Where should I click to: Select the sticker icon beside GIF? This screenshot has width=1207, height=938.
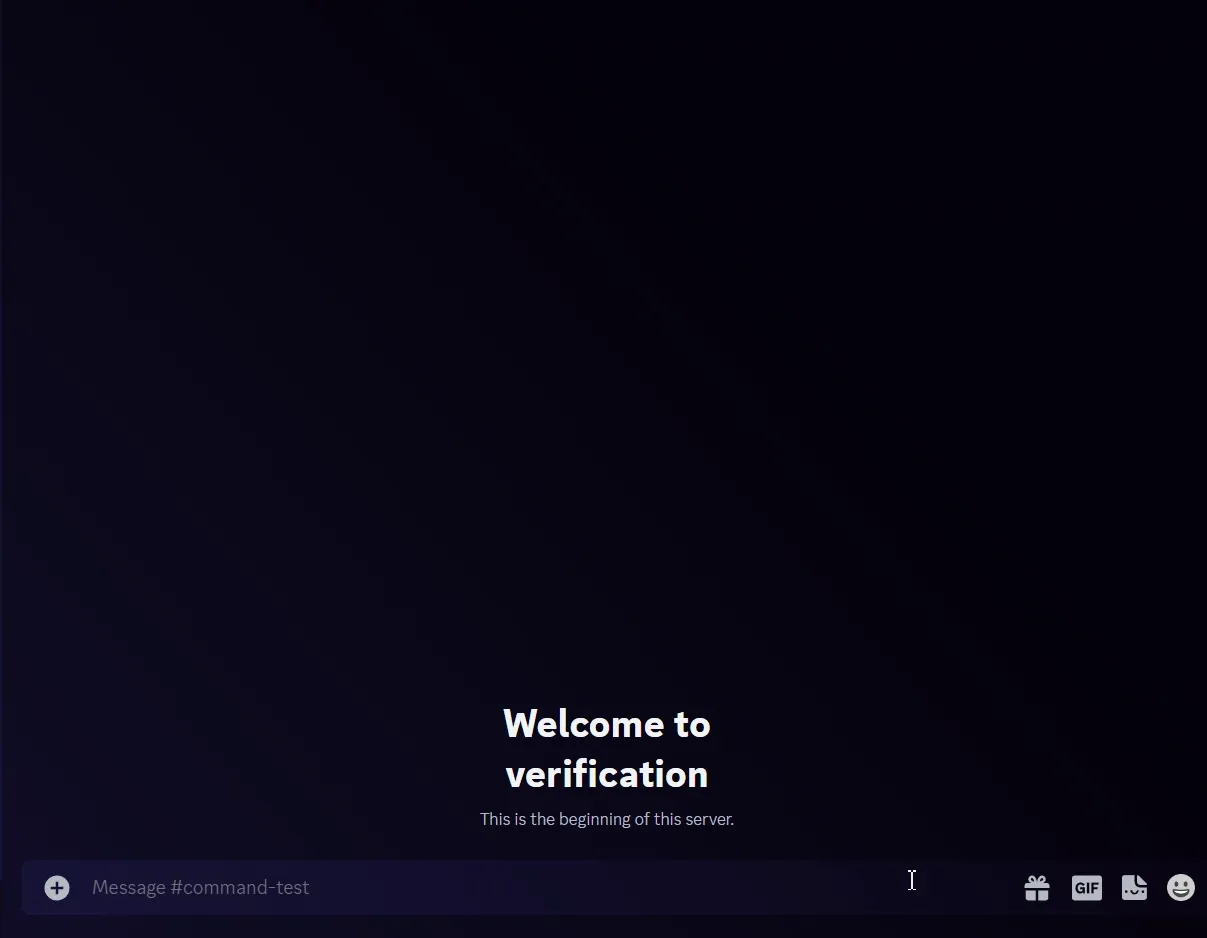pos(1134,888)
